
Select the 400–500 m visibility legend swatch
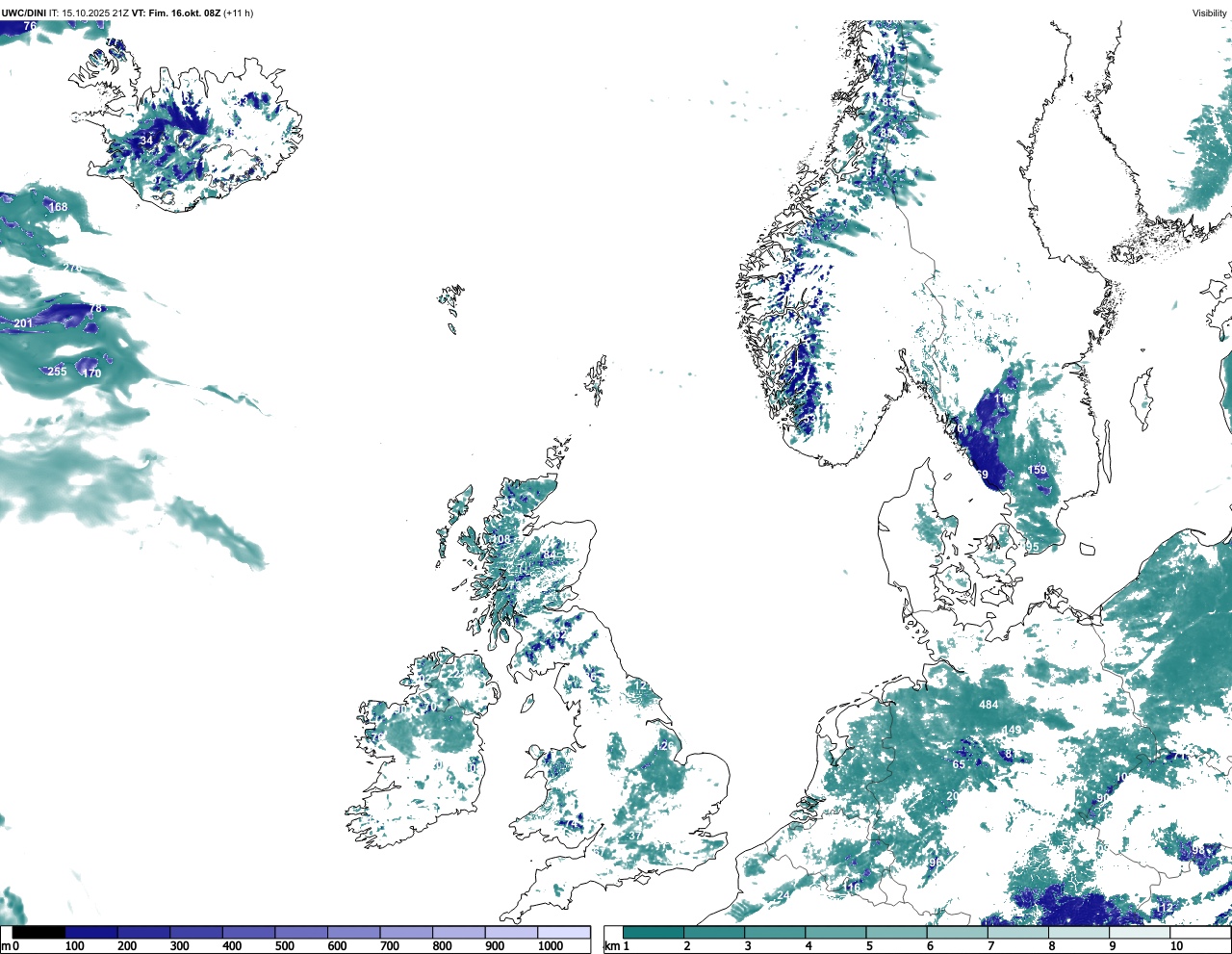(249, 932)
